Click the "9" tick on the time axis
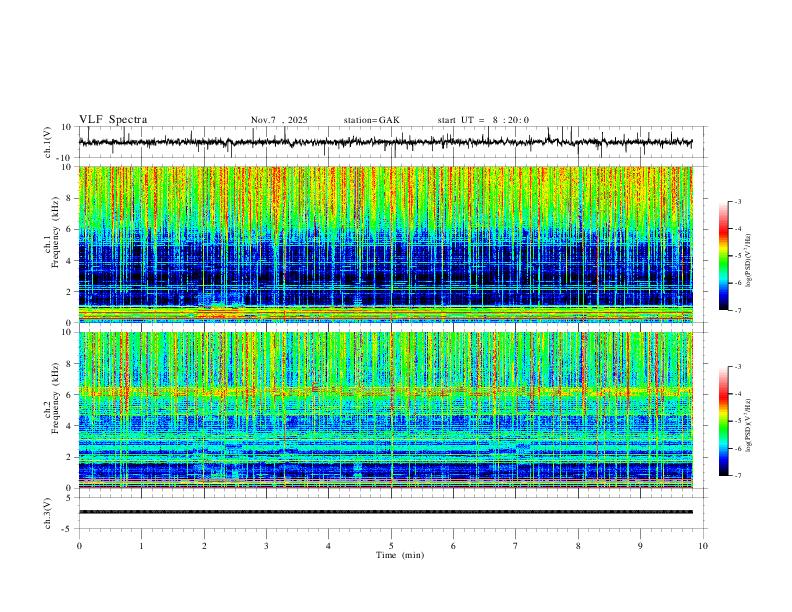 tap(640, 546)
